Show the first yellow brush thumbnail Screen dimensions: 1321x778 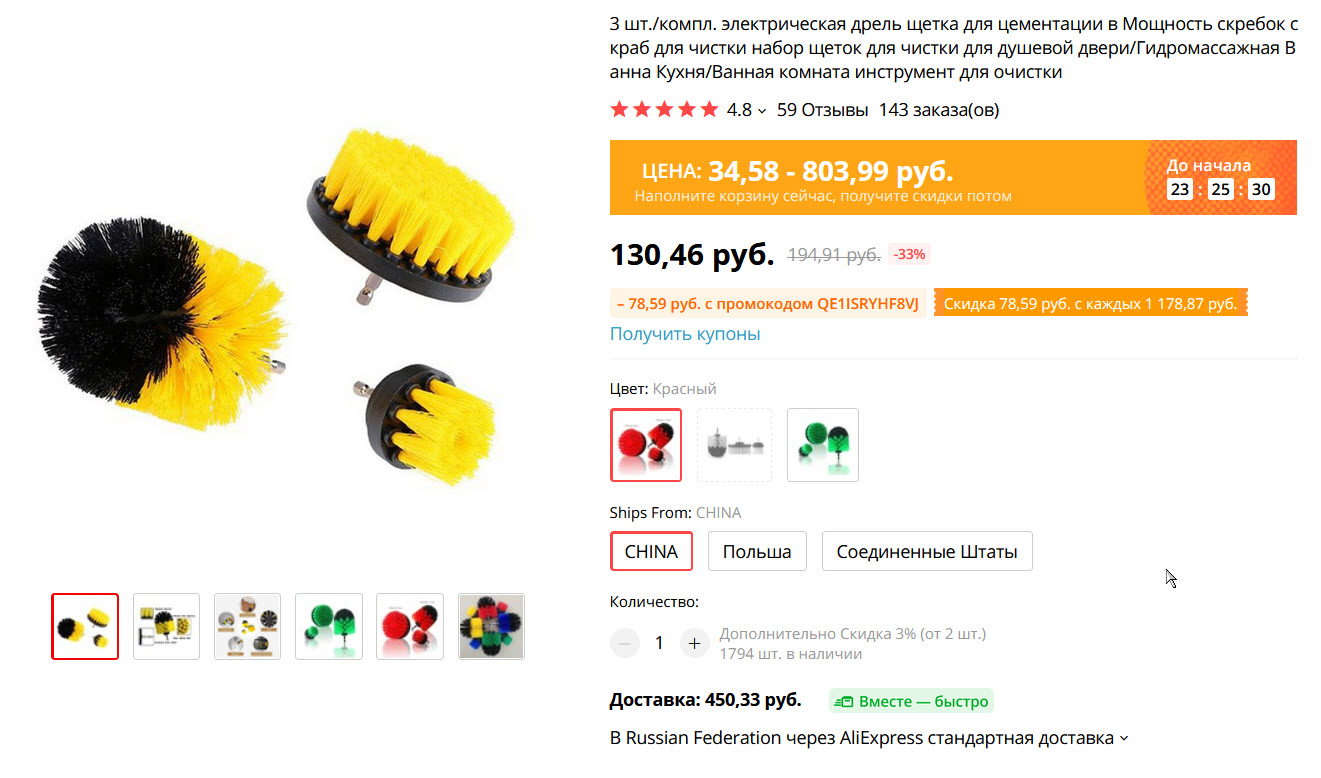point(85,627)
